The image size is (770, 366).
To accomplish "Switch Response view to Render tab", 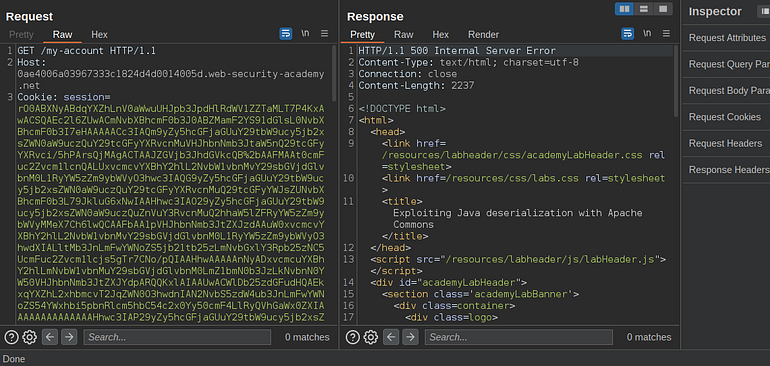I will click(x=483, y=34).
